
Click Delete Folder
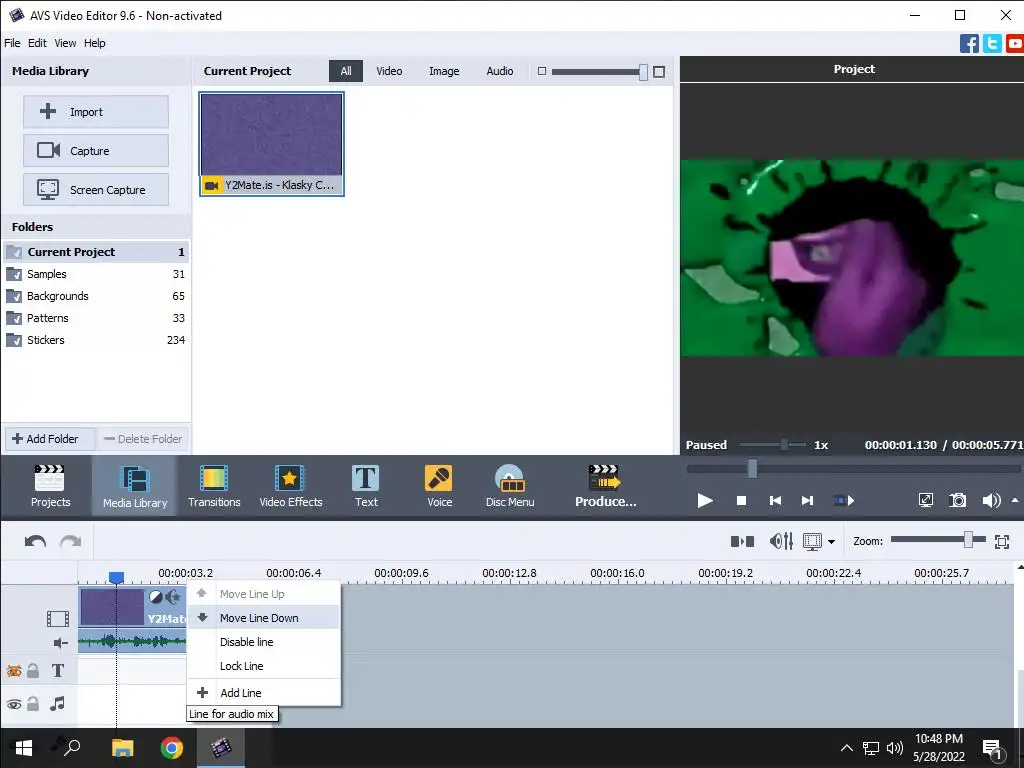pyautogui.click(x=143, y=439)
